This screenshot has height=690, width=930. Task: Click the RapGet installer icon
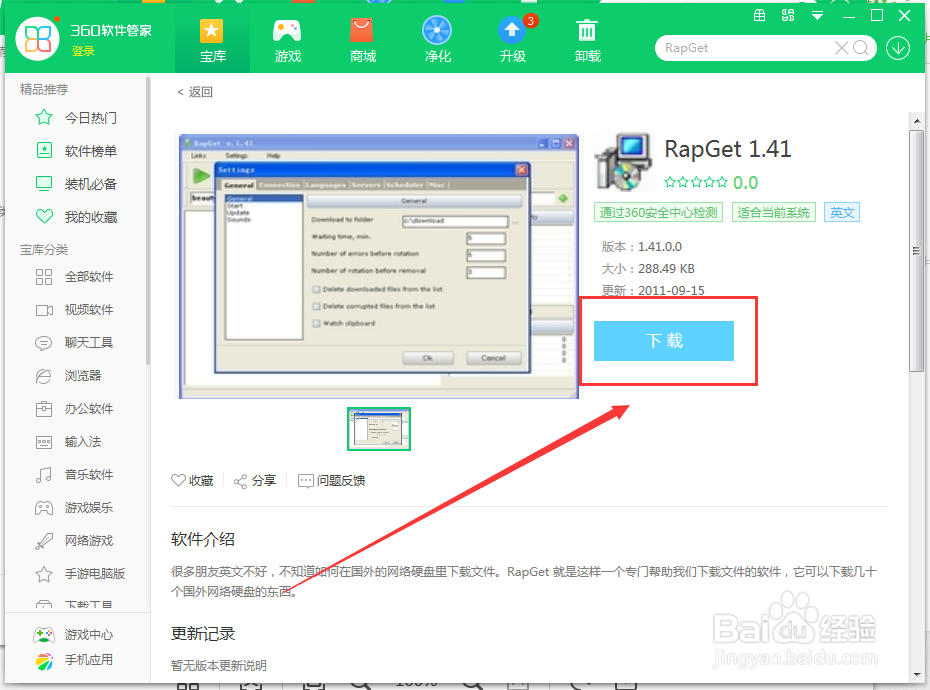[x=624, y=163]
